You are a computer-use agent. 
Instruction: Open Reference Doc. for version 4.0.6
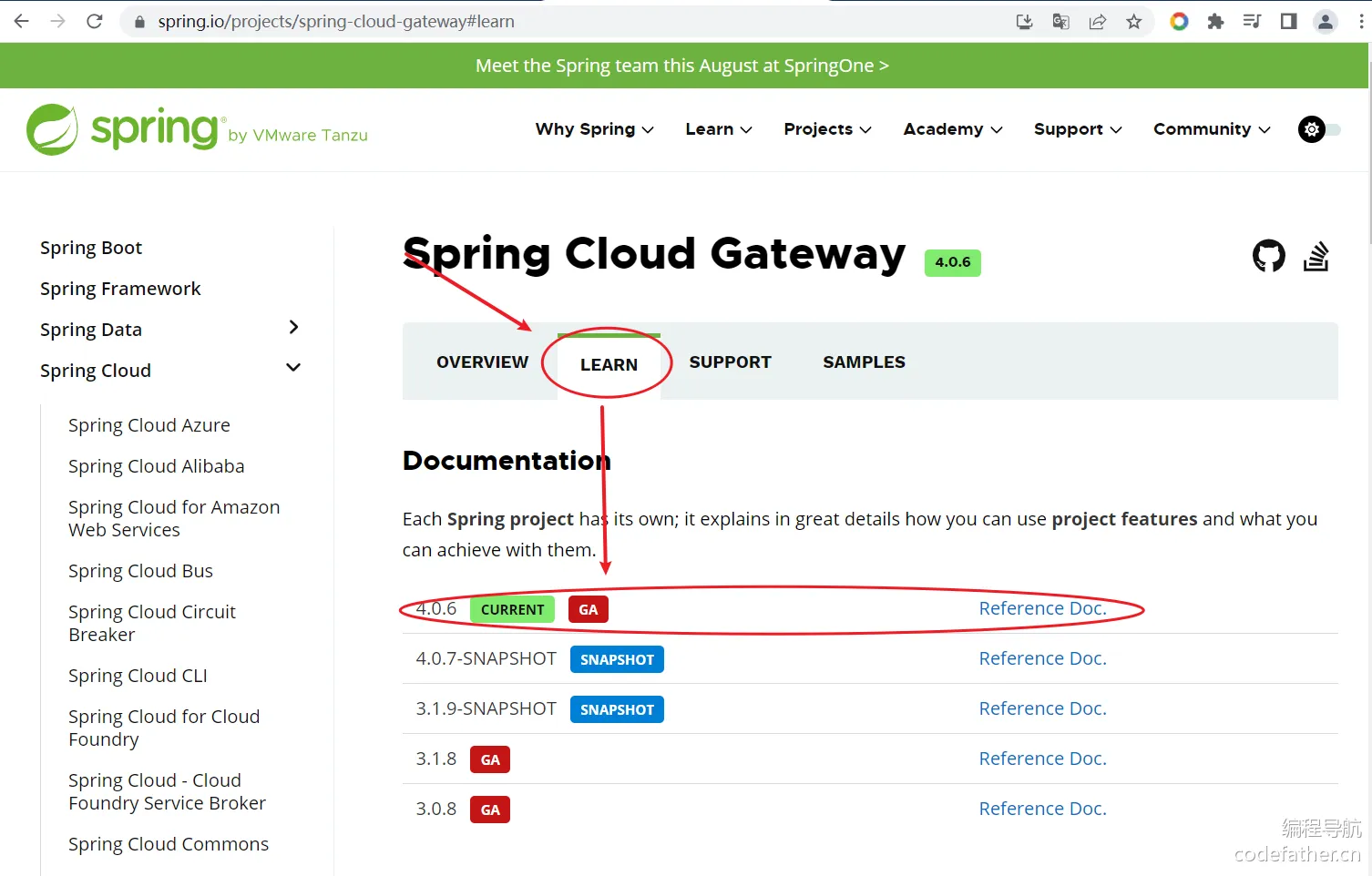(x=1042, y=608)
